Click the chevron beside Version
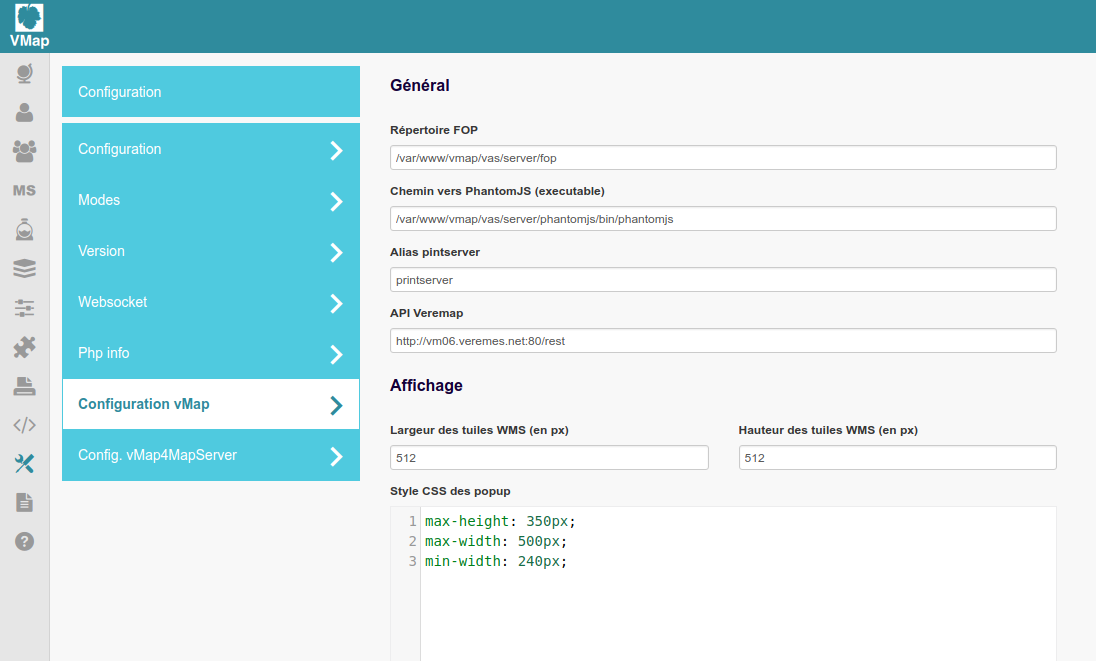Image resolution: width=1096 pixels, height=661 pixels. click(x=336, y=252)
